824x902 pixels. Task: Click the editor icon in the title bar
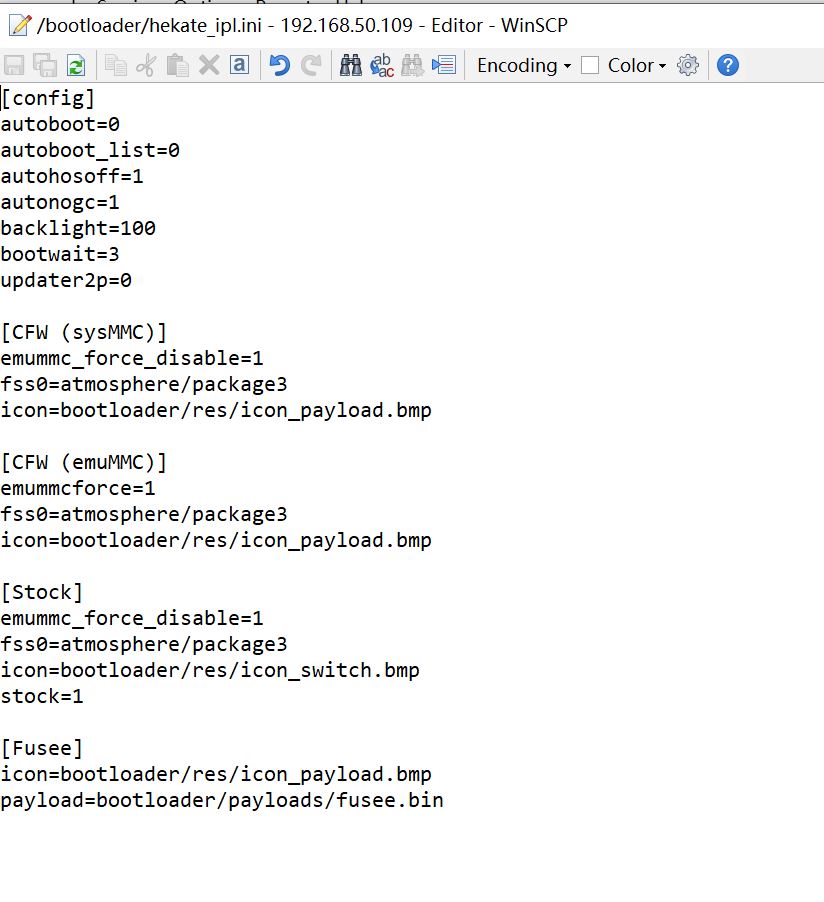20,25
